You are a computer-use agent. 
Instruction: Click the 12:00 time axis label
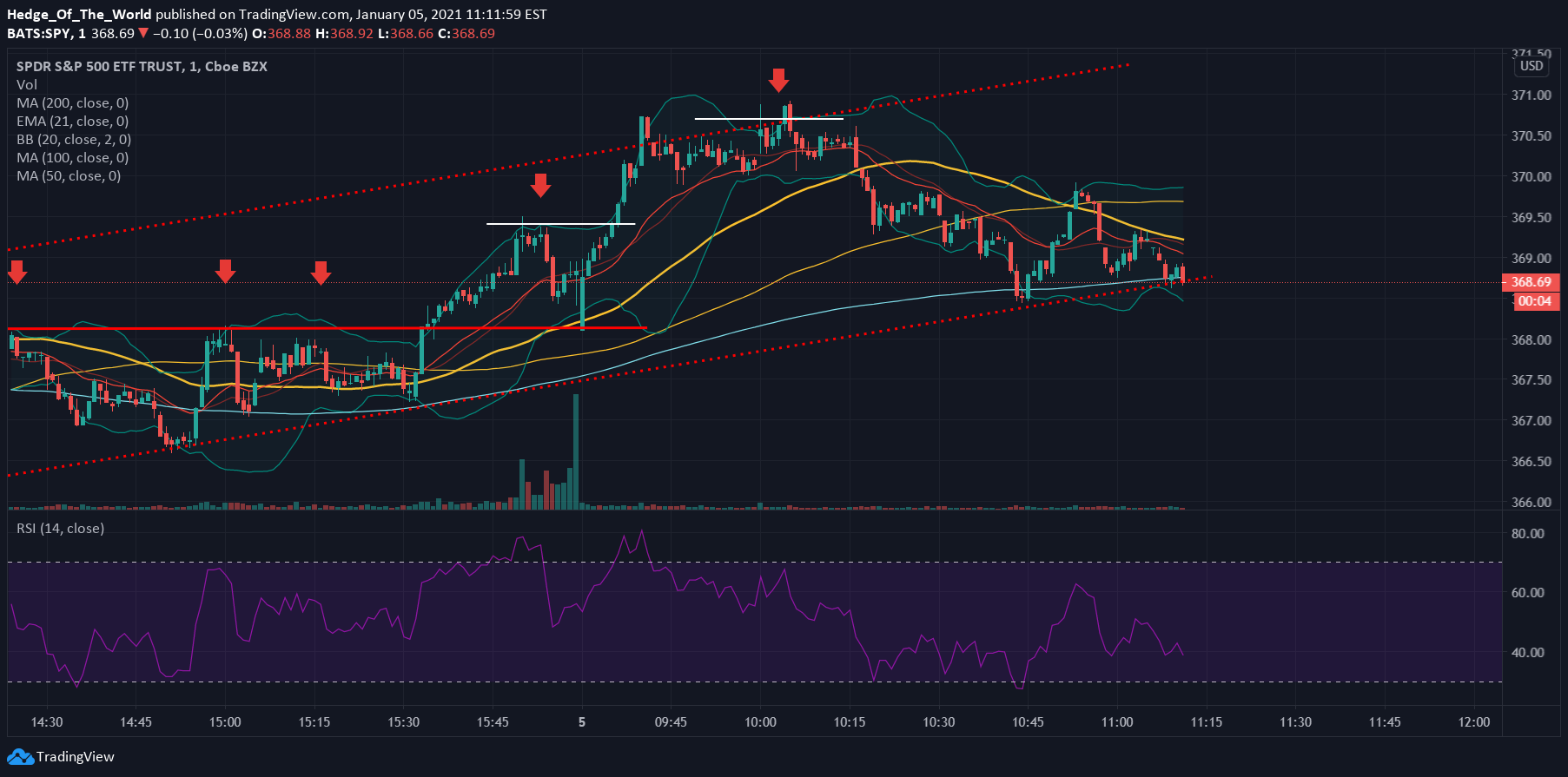coord(1474,722)
